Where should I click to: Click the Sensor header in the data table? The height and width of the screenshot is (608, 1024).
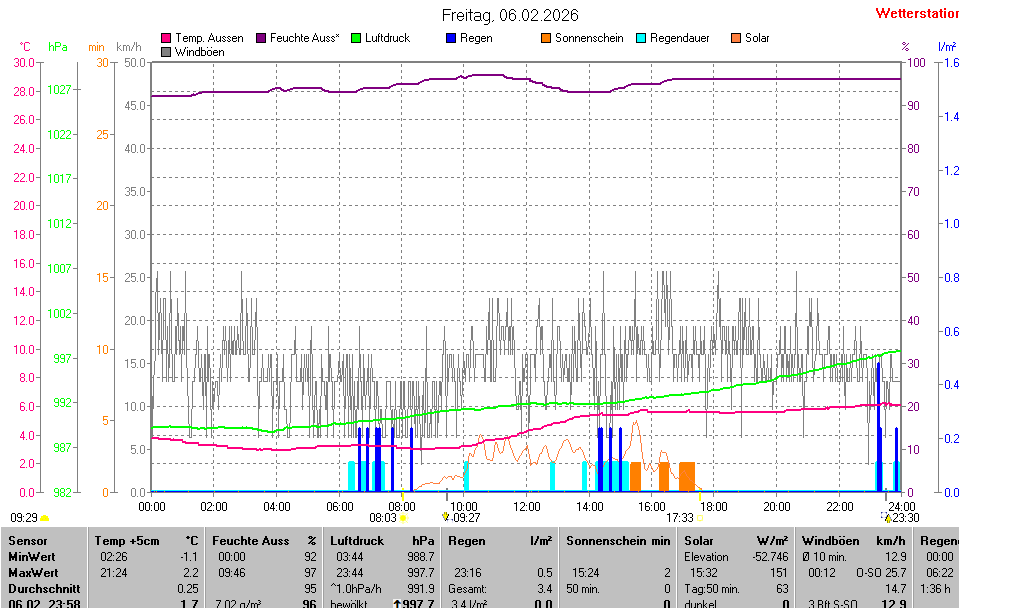pyautogui.click(x=27, y=540)
